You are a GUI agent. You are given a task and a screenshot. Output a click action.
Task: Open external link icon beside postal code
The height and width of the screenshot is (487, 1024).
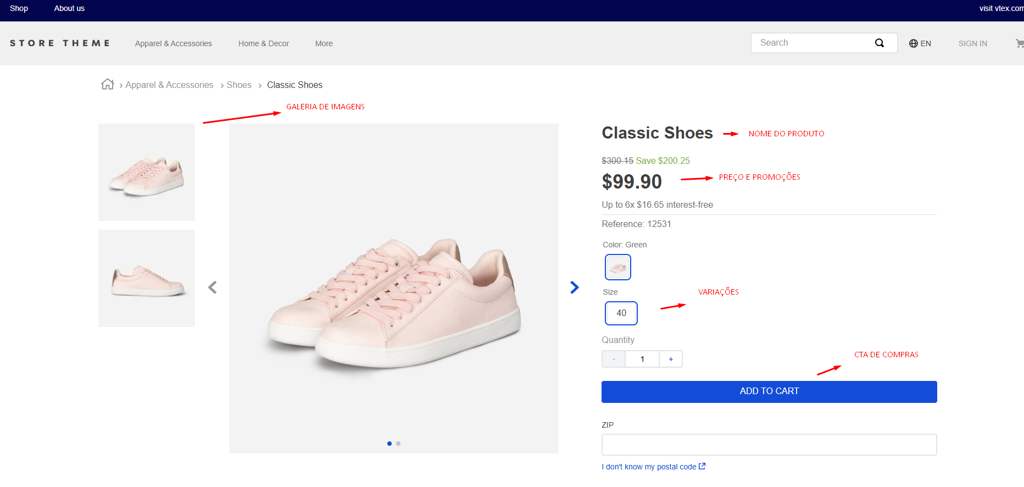(x=702, y=466)
